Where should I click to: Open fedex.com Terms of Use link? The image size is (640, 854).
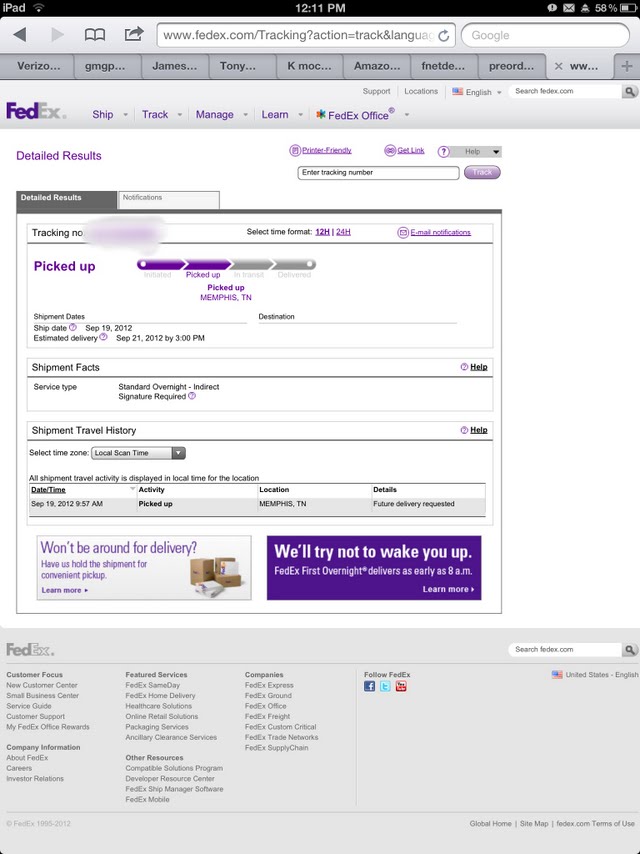[x=595, y=824]
